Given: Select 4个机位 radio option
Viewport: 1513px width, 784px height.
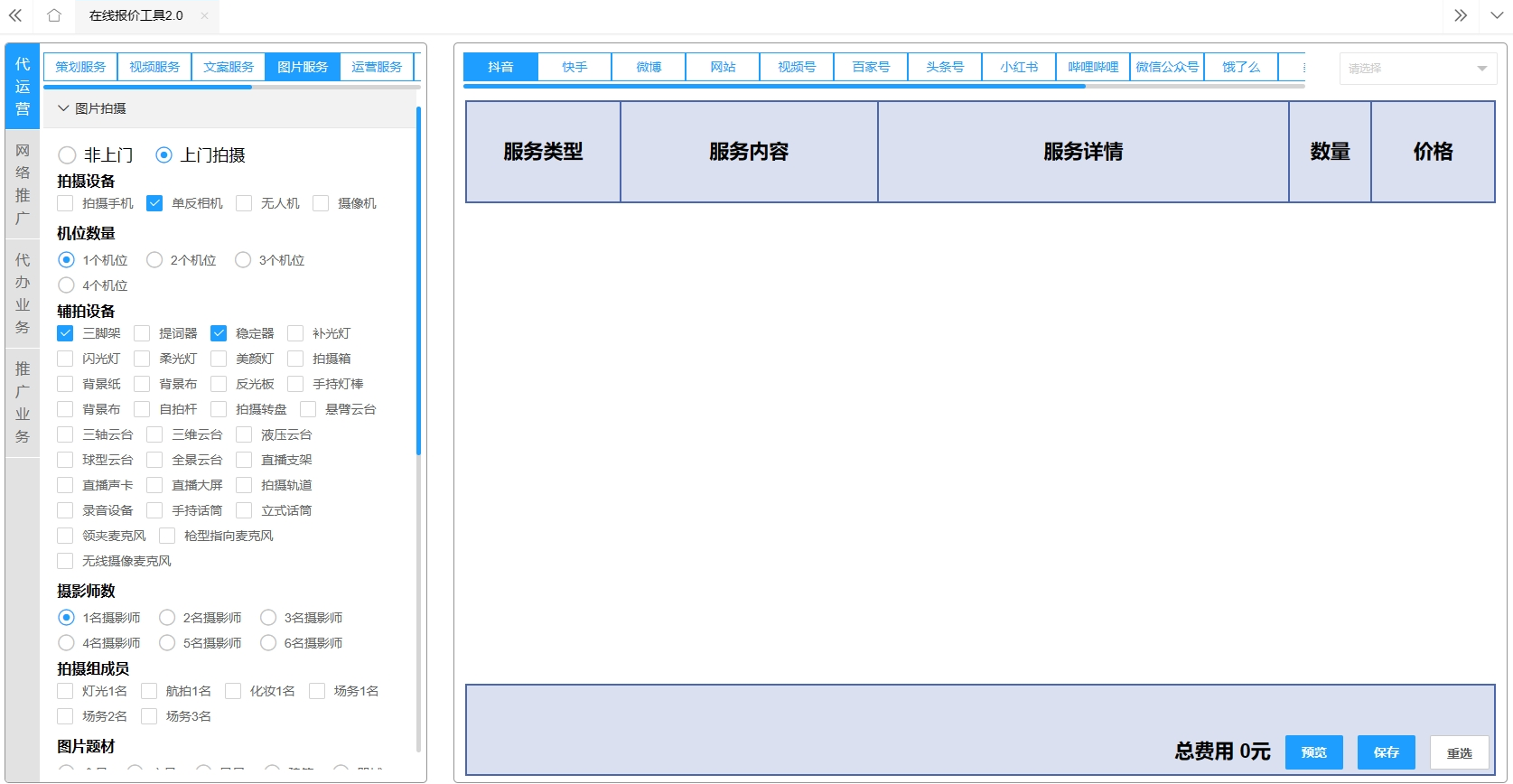Looking at the screenshot, I should point(66,285).
